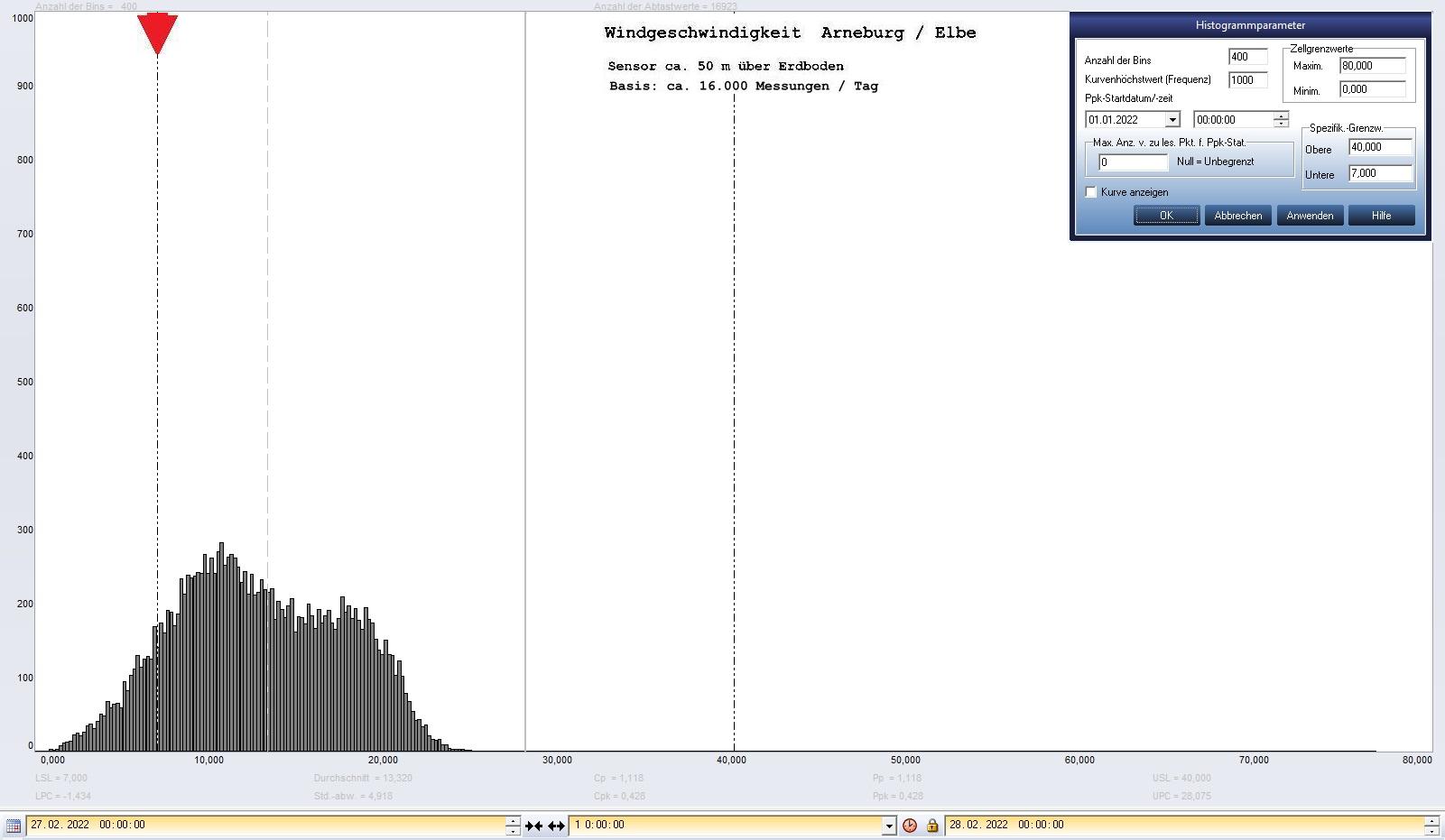The height and width of the screenshot is (840, 1445).
Task: Open the Ppk-Startdatum date dropdown
Action: [1172, 120]
